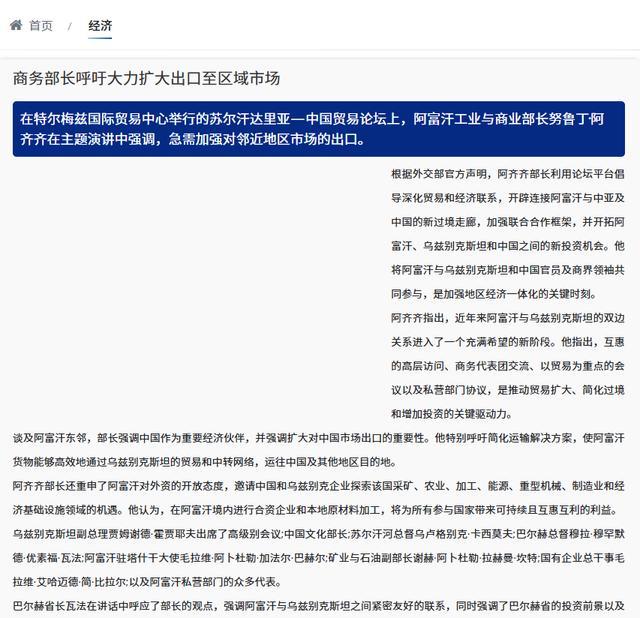The height and width of the screenshot is (618, 640).
Task: Open headline 商务部长呼吁大力扩大出口至区域市场
Action: [x=147, y=78]
